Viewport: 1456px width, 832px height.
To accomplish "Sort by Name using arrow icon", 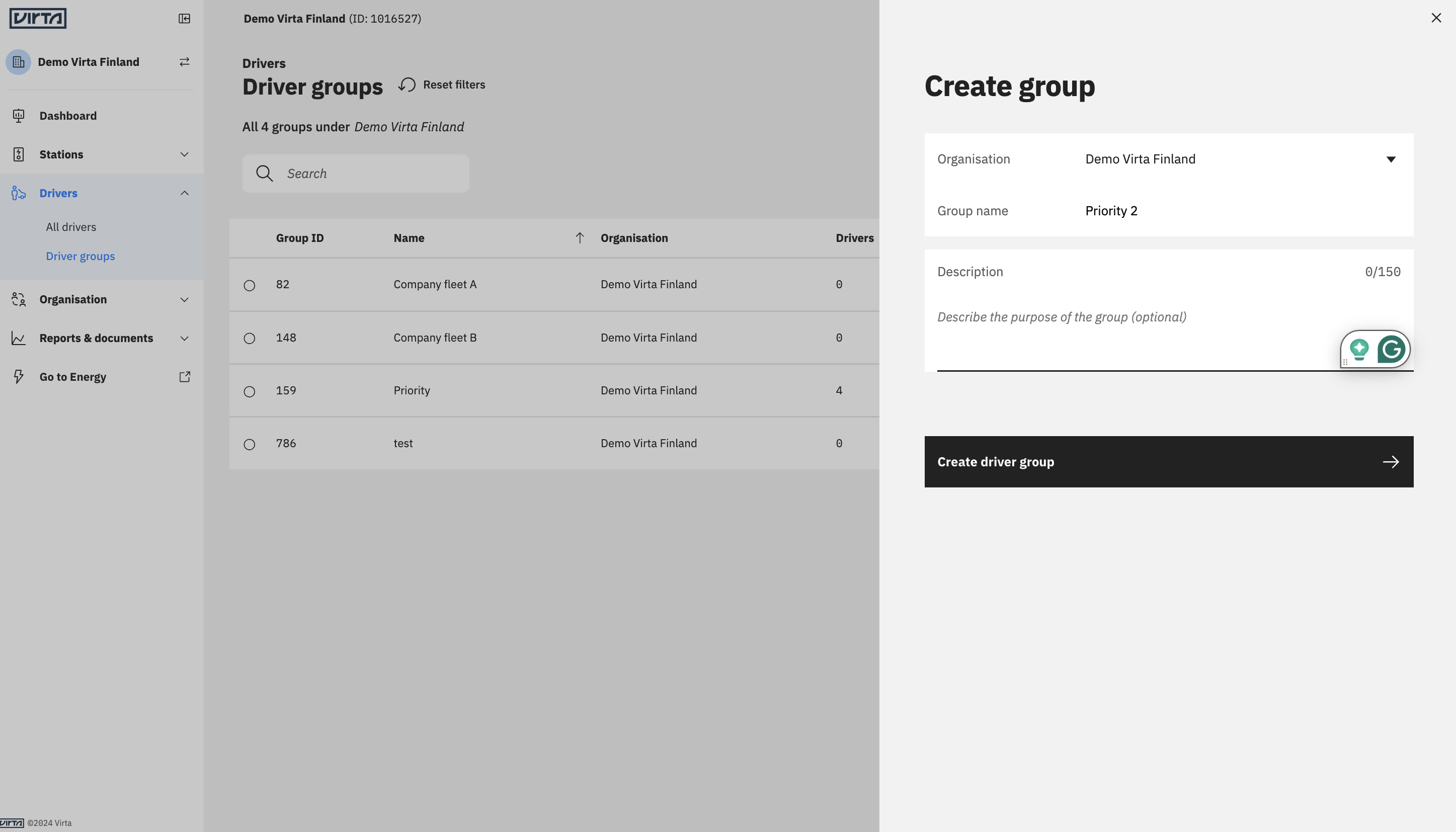I will [x=580, y=238].
